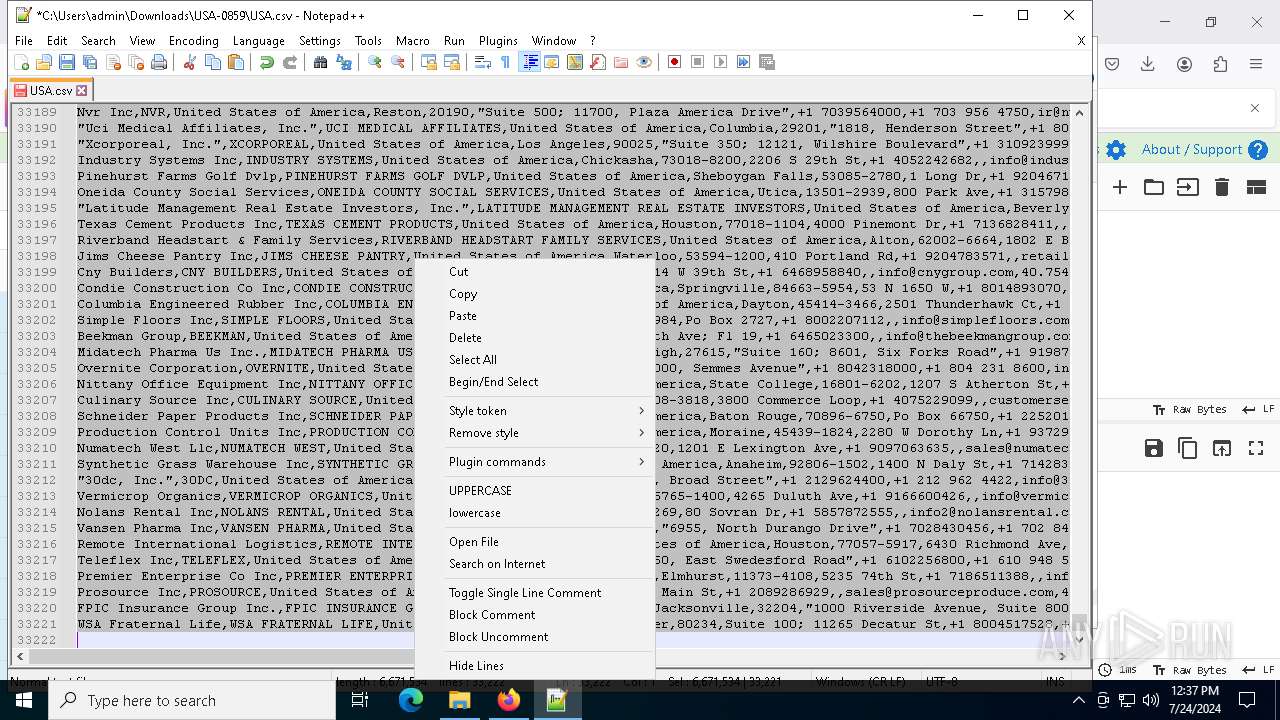Image resolution: width=1280 pixels, height=720 pixels.
Task: Toggle the Show Indent Guide icon
Action: (x=530, y=62)
